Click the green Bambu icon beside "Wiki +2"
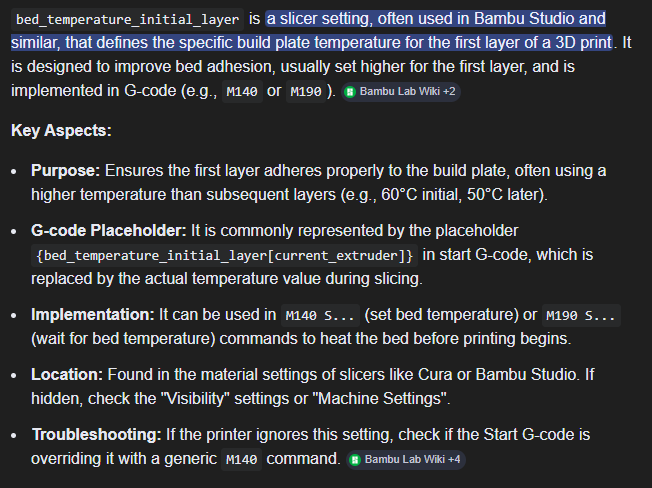This screenshot has width=652, height=488. point(351,91)
